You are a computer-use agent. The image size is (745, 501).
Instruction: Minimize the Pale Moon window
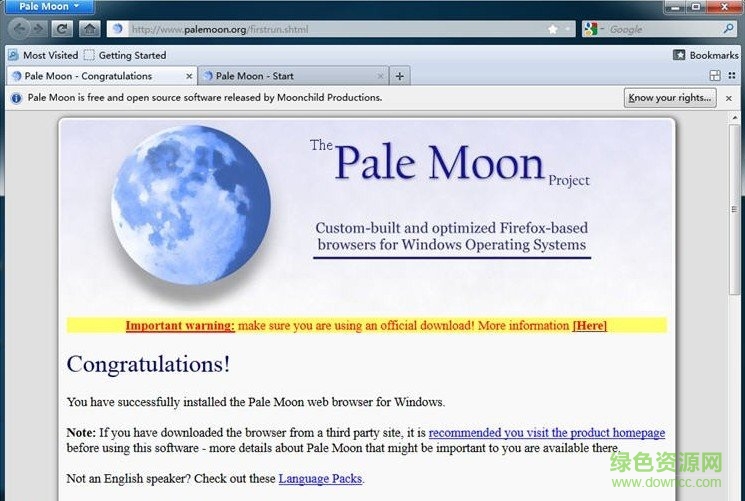676,6
